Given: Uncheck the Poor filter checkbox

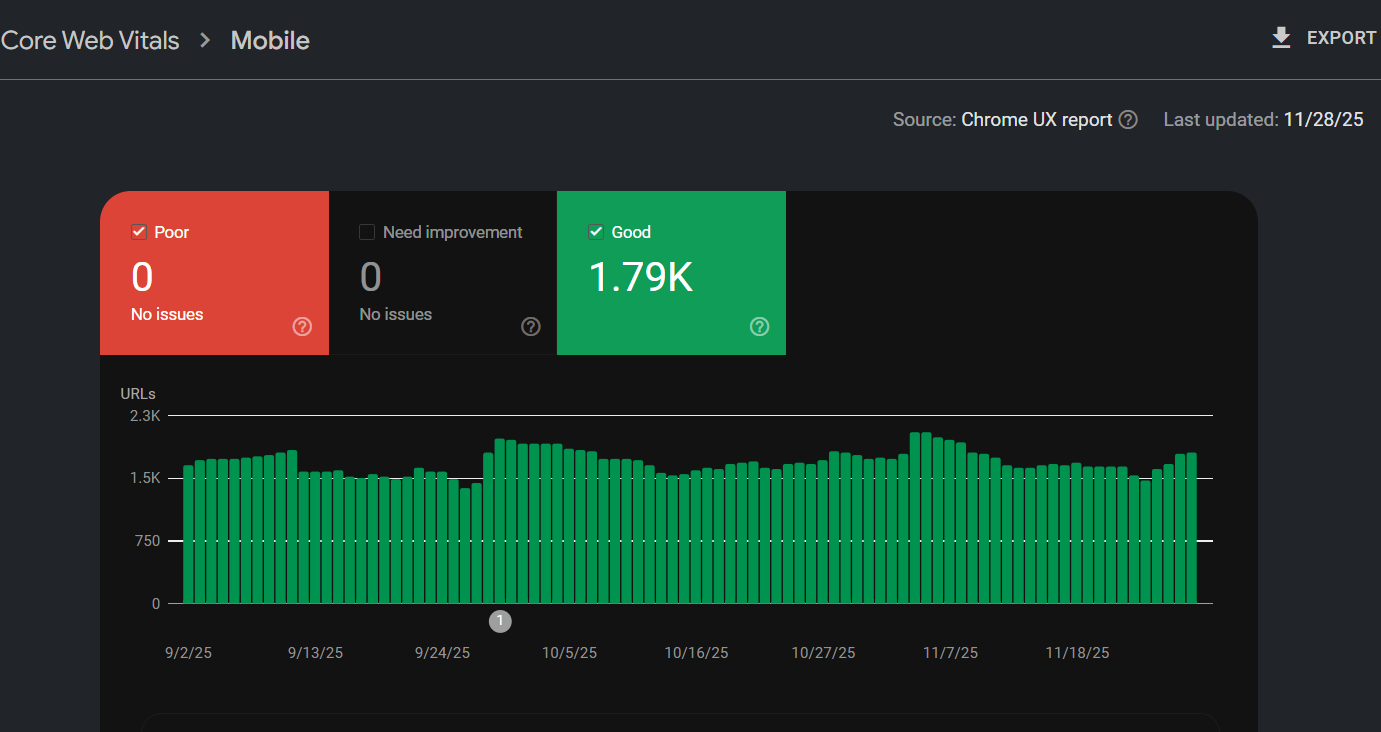Looking at the screenshot, I should [x=139, y=231].
